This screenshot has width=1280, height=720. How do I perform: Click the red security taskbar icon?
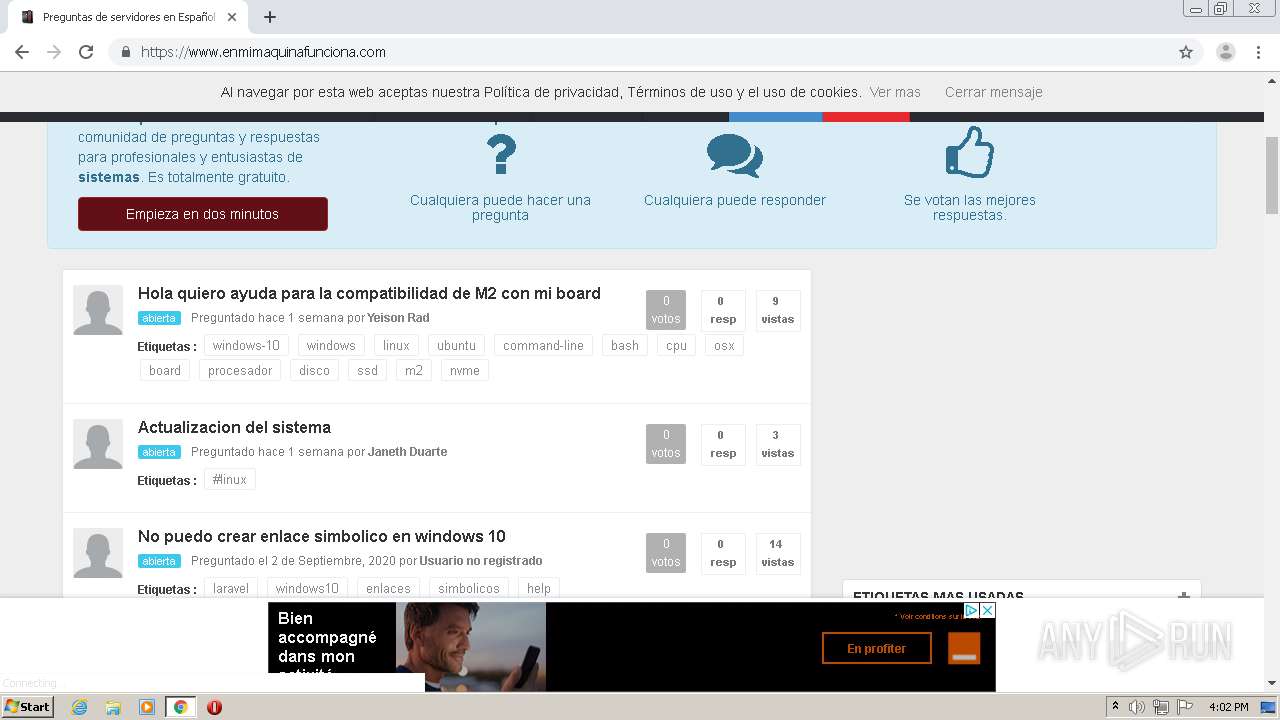tap(214, 707)
